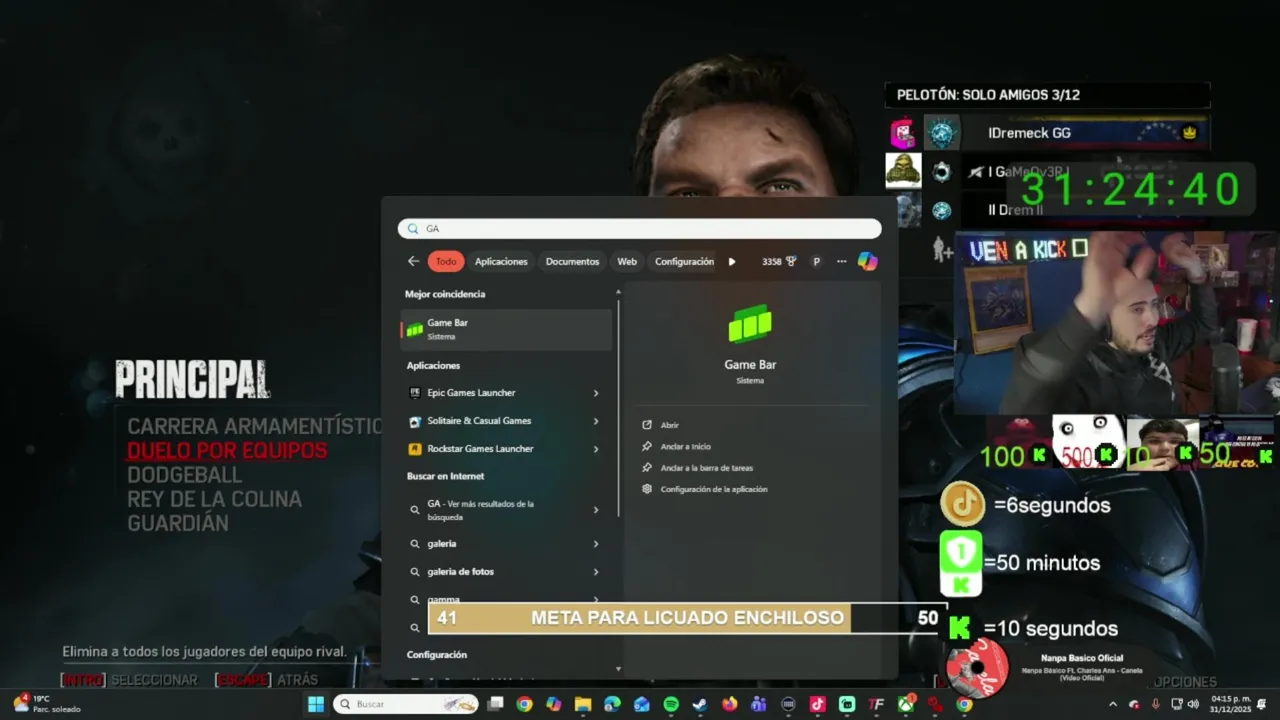This screenshot has height=720, width=1280.
Task: Expand 'galeria de fotos' suggestion chevron
Action: point(596,572)
